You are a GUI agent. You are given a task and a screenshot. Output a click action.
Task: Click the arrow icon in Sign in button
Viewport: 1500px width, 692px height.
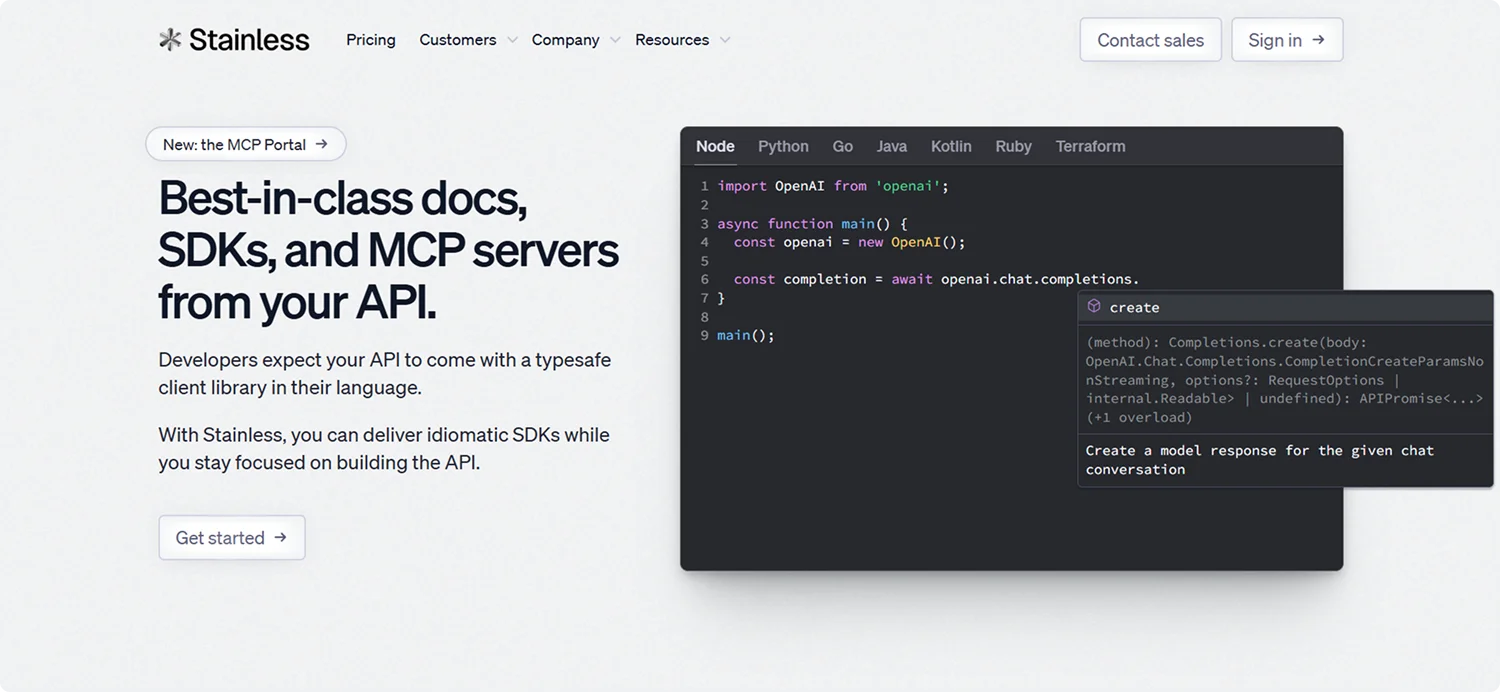coord(1318,40)
